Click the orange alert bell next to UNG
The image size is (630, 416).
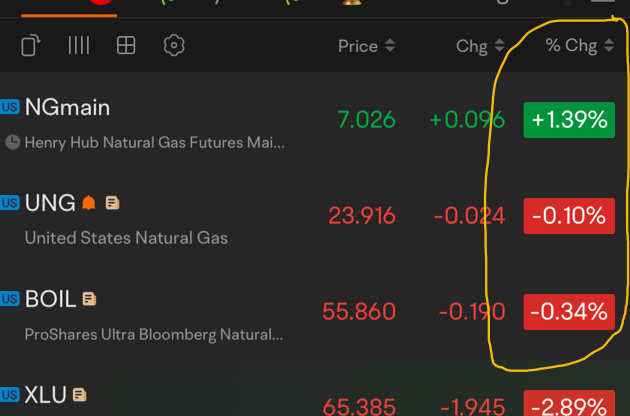pyautogui.click(x=89, y=203)
